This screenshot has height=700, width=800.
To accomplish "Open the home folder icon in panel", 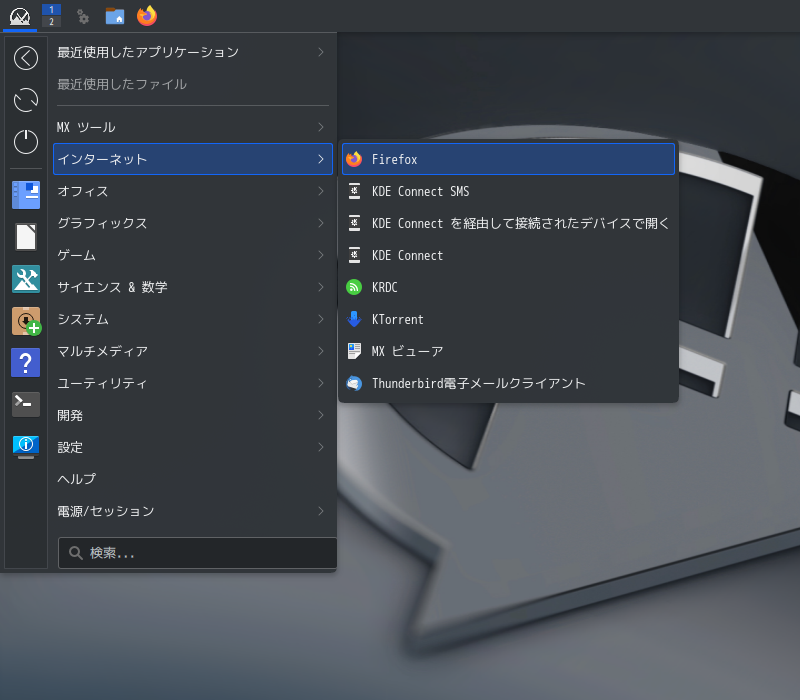I will pos(115,16).
